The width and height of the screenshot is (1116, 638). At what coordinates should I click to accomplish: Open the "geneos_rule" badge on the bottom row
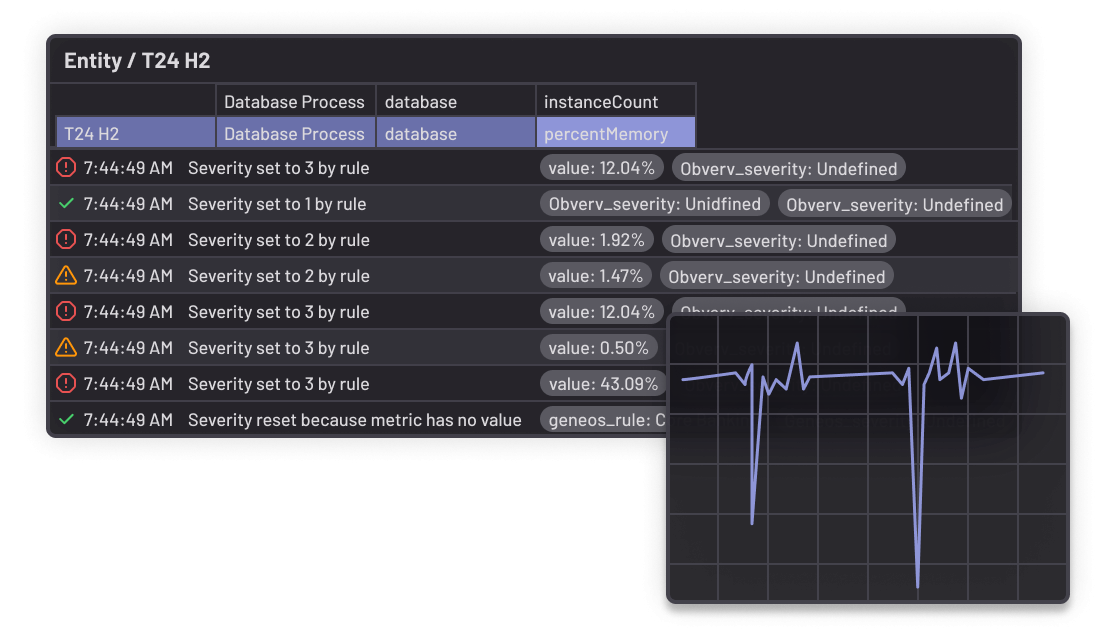tap(600, 419)
